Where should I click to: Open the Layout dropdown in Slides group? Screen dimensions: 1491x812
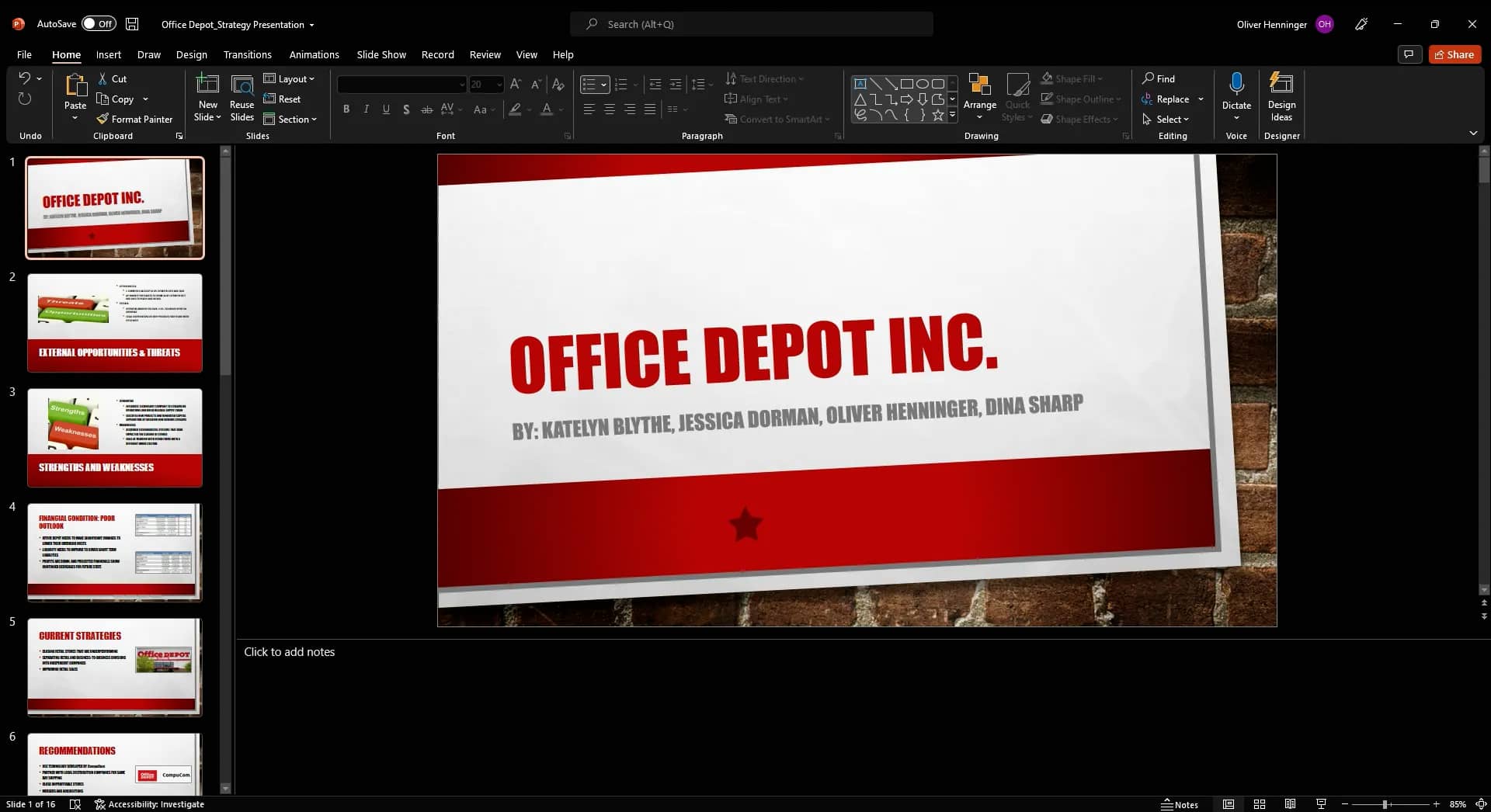290,78
